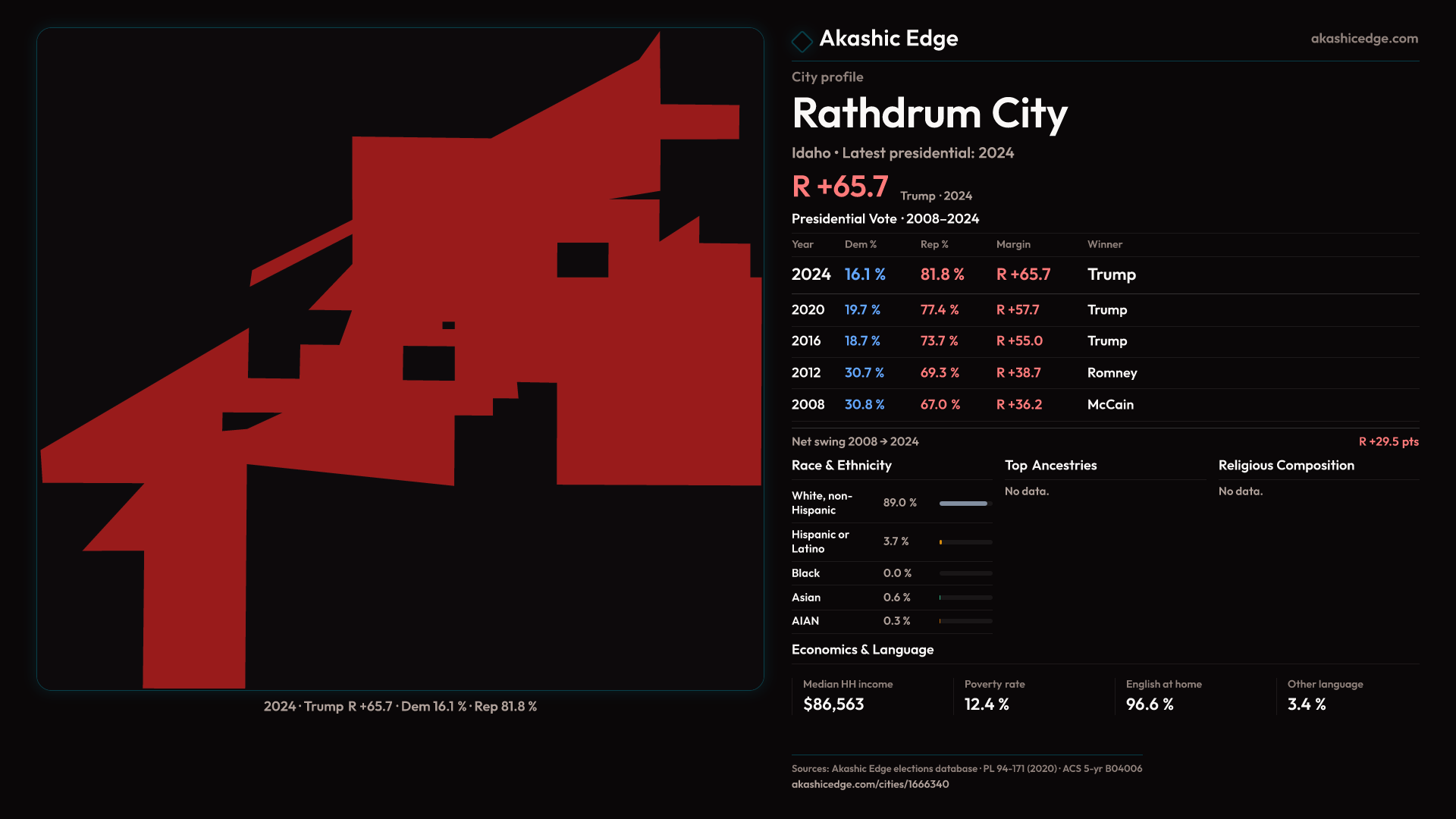Click the Rep % column header
Screen dimensions: 1456x819
tap(934, 244)
